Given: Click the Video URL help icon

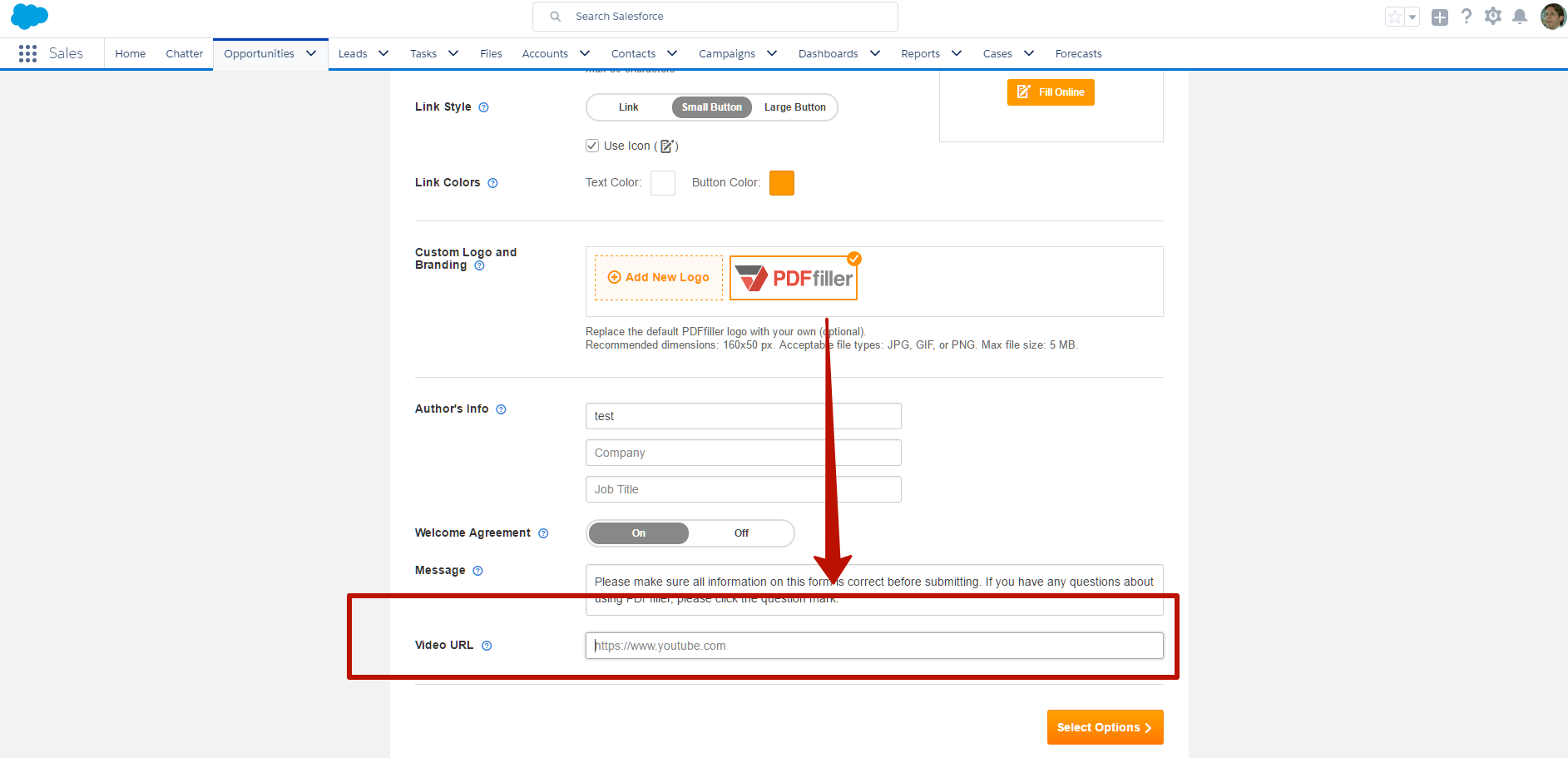Looking at the screenshot, I should 487,646.
